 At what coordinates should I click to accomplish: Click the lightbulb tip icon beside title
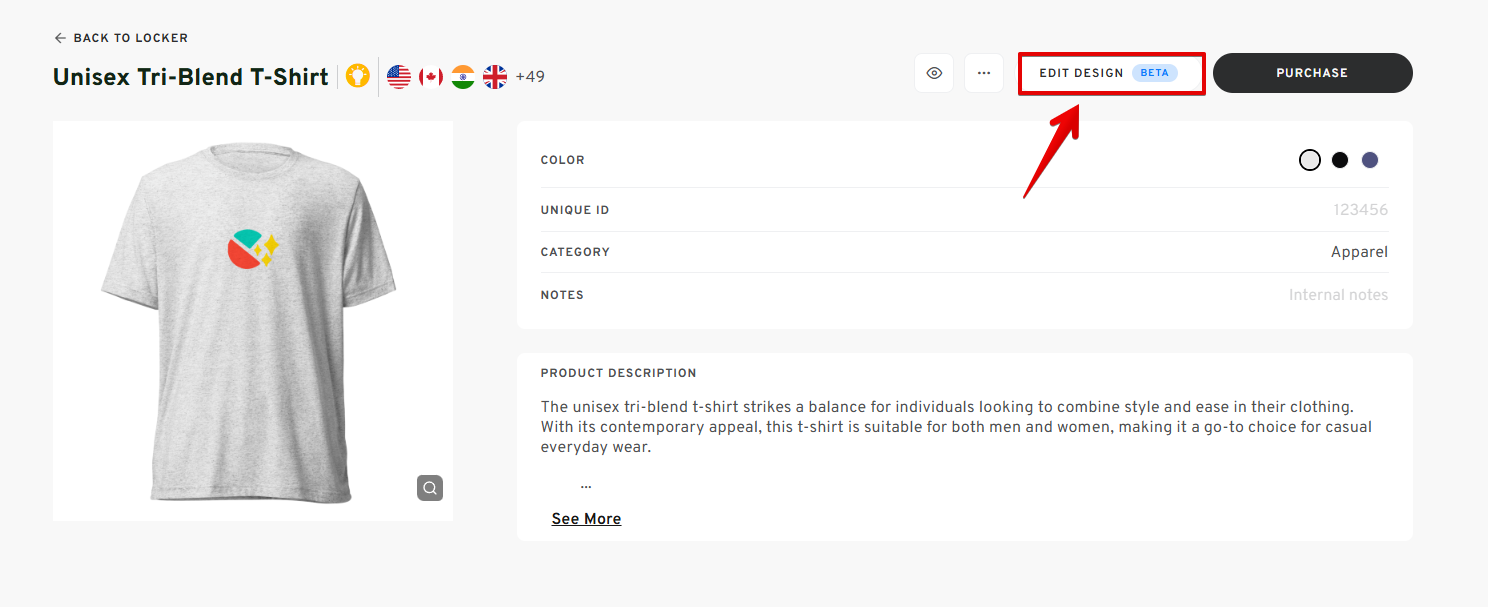(358, 76)
